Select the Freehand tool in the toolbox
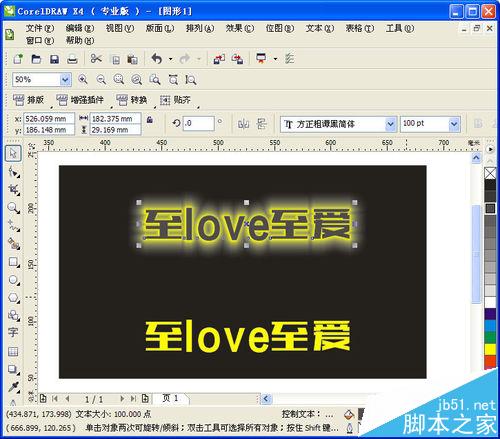 pyautogui.click(x=14, y=225)
